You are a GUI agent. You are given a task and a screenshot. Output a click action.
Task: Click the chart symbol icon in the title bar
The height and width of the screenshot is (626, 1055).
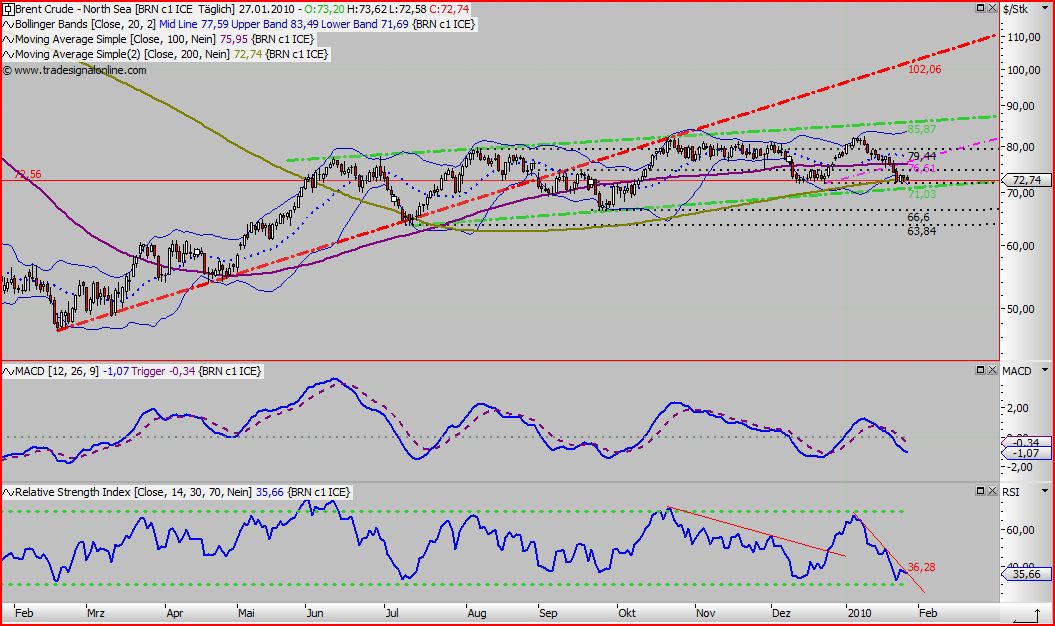click(x=7, y=8)
